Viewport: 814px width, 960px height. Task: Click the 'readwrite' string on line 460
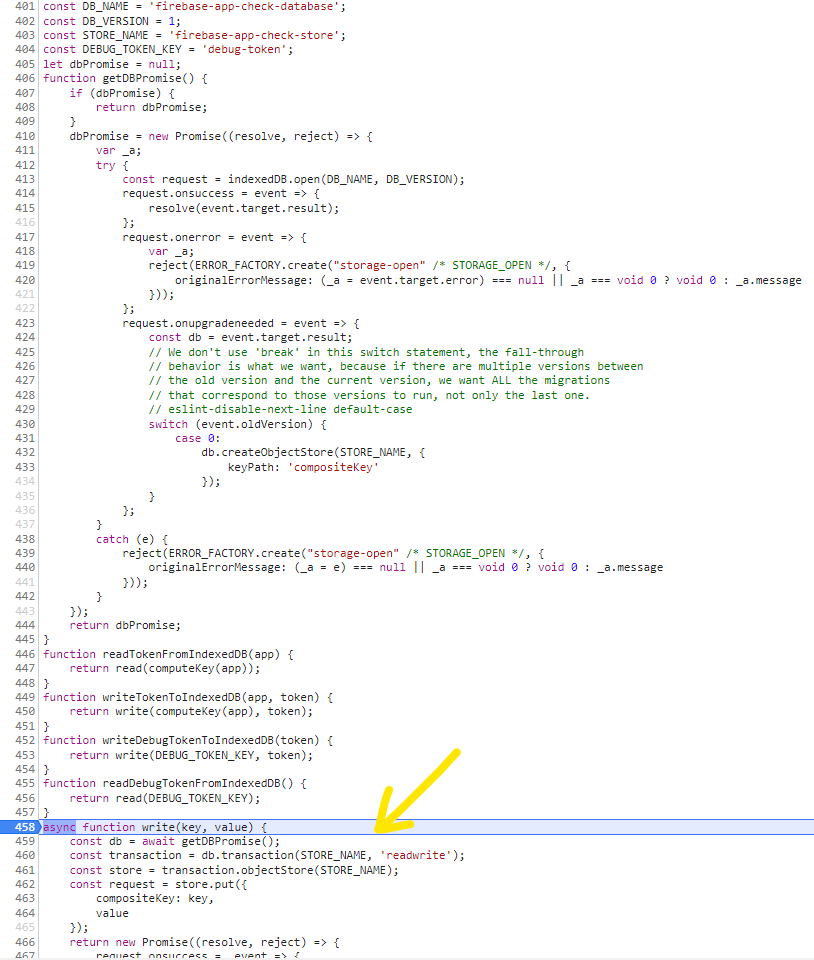click(416, 855)
